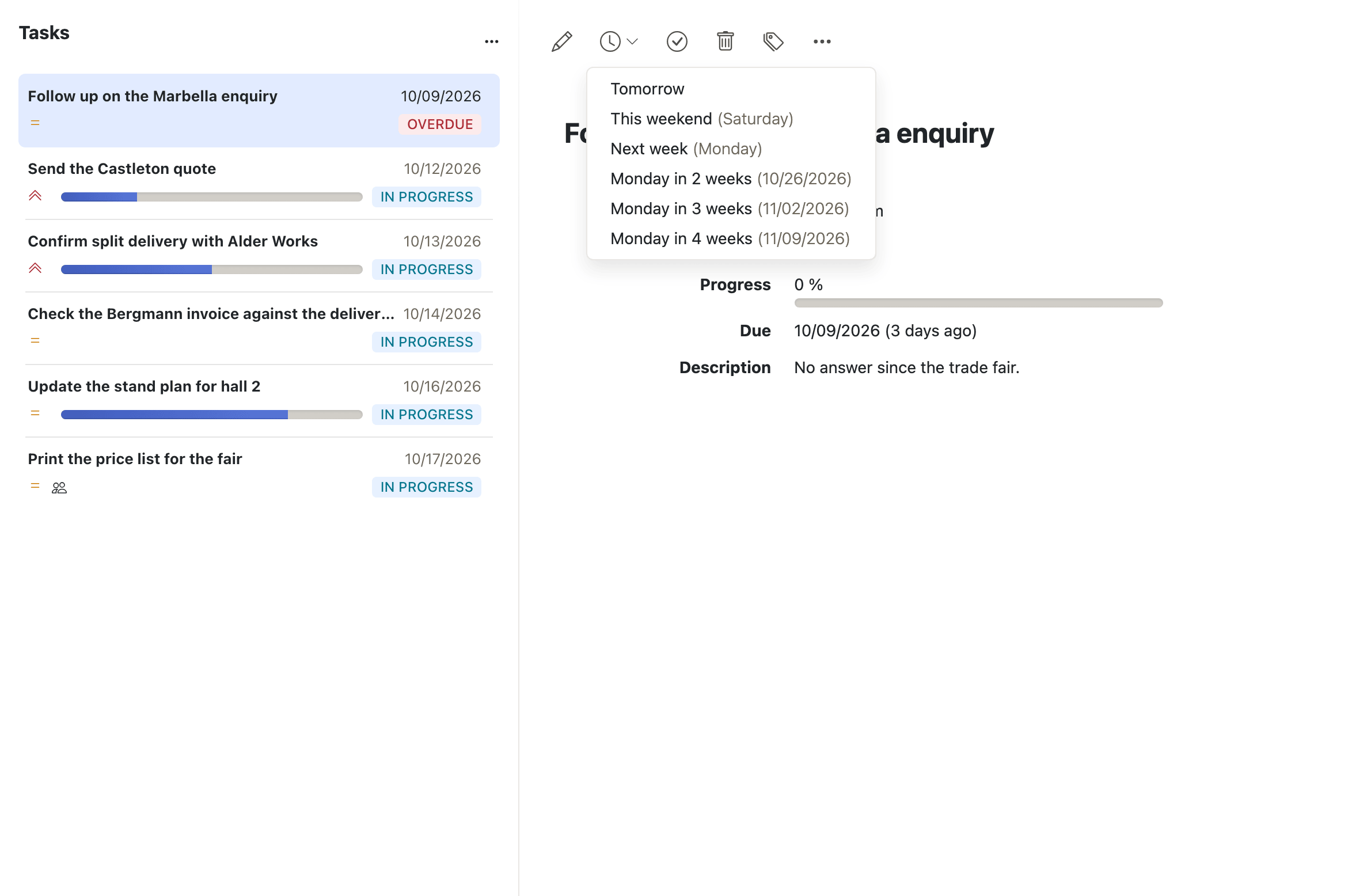The width and height of the screenshot is (1352, 896).
Task: Click medium priority icon on Marbella enquiry
Action: tap(35, 123)
